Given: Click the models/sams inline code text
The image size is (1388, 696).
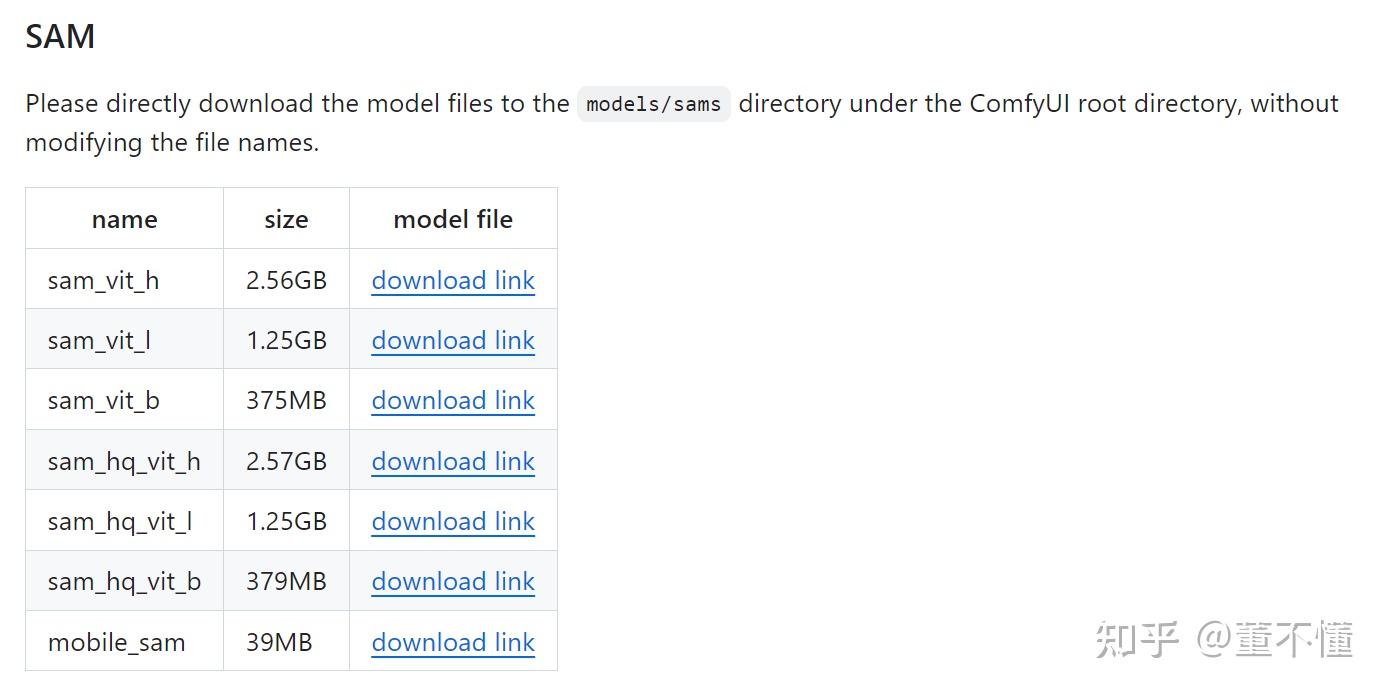Looking at the screenshot, I should coord(653,104).
